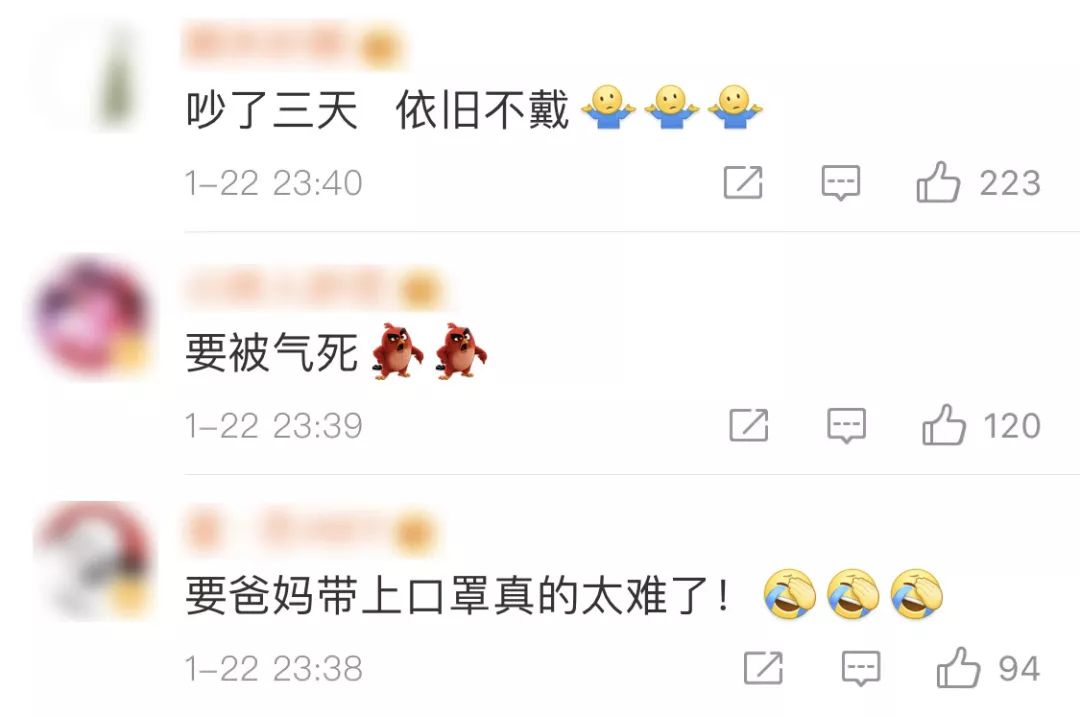1080x716 pixels.
Task: Select the comment text '要被气死'
Action: [272, 352]
